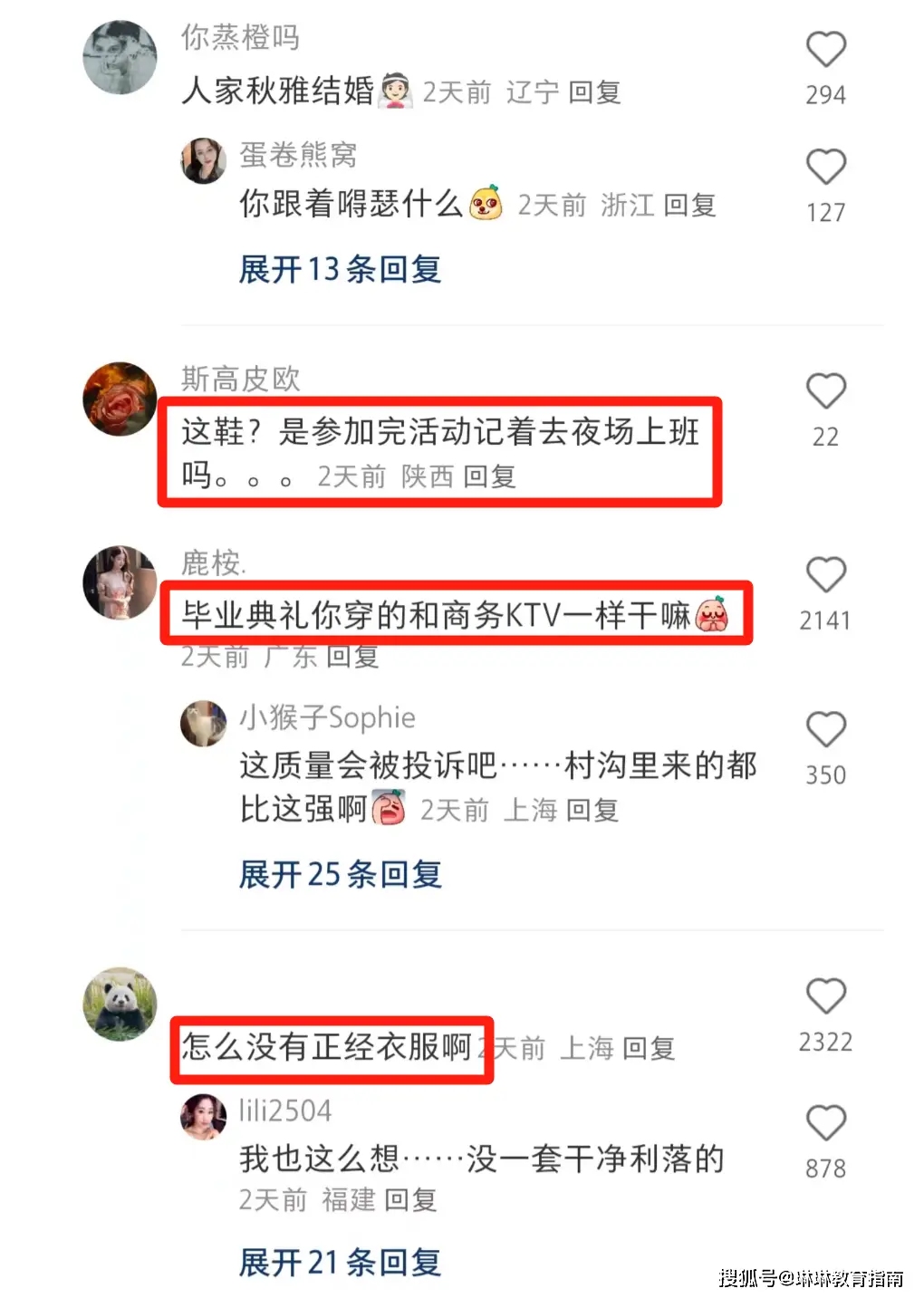Reply to lili2504's comment from 福建
The image size is (924, 1298).
(x=410, y=1200)
